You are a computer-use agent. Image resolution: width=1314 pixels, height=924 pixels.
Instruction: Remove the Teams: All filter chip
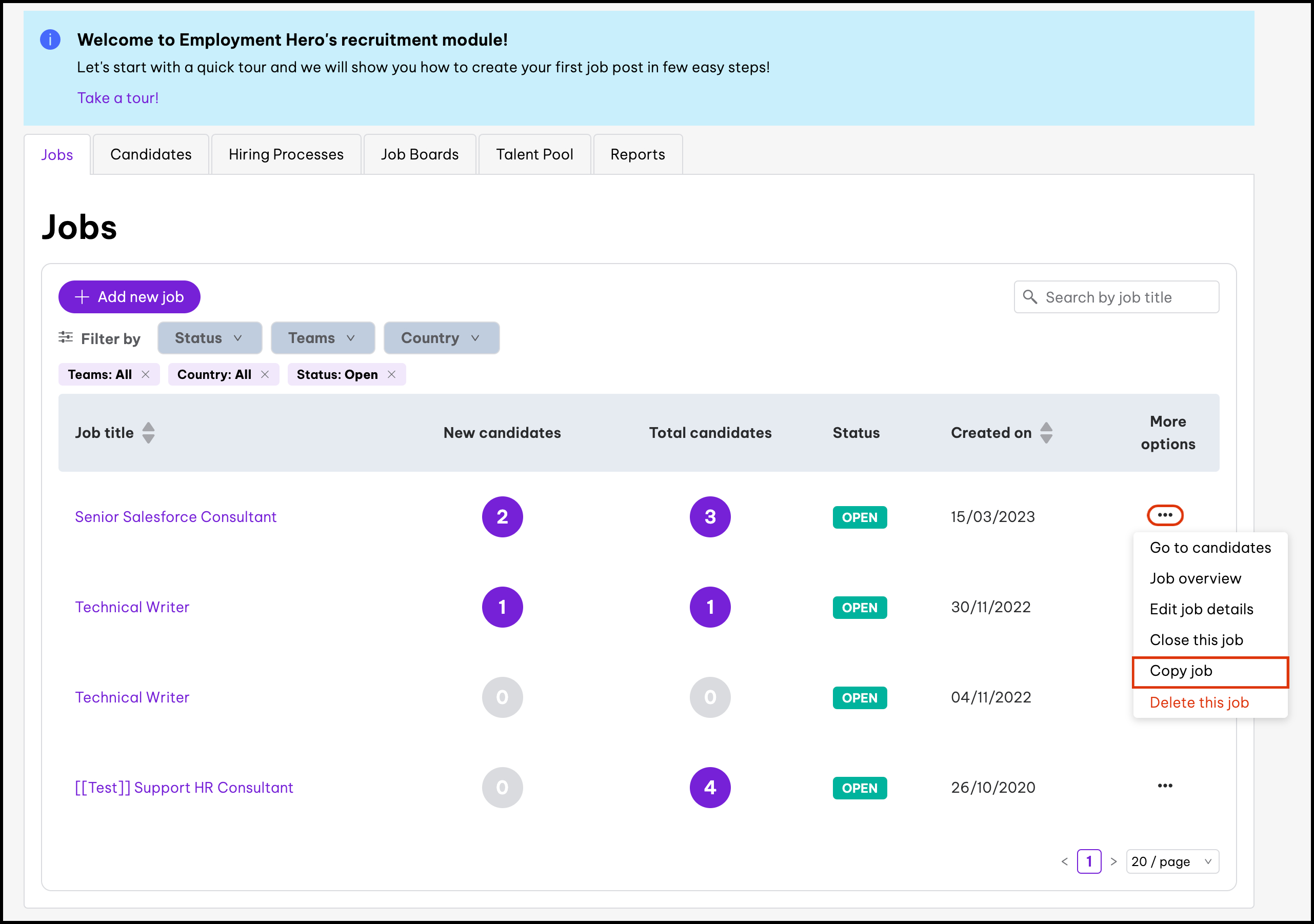pos(145,374)
